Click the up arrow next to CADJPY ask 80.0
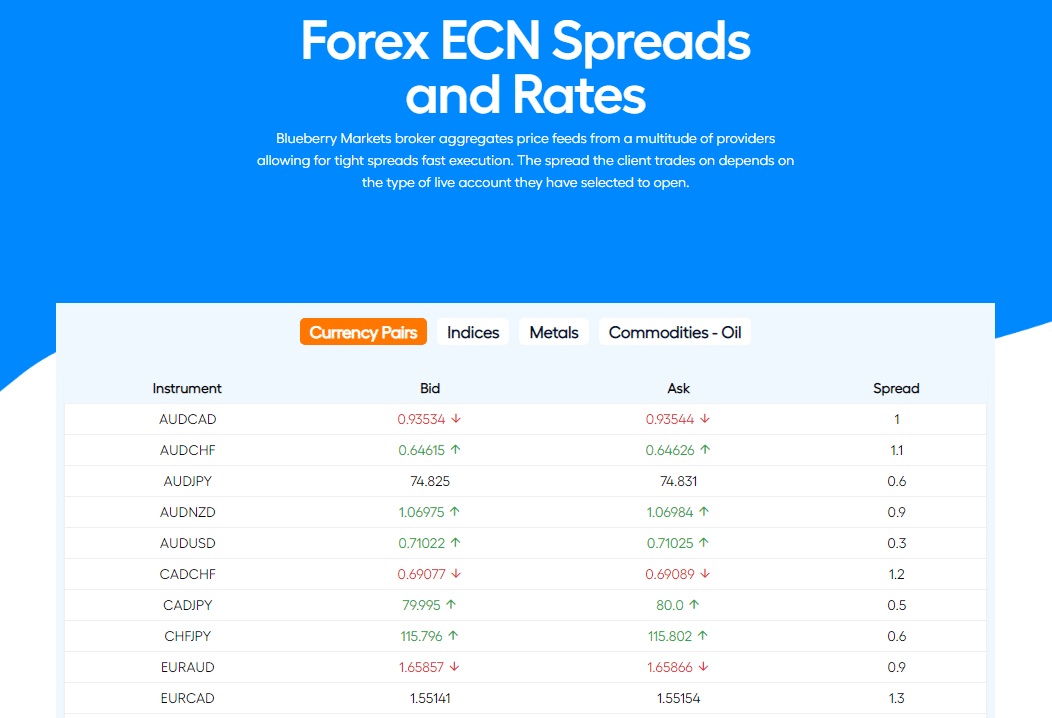 point(694,605)
